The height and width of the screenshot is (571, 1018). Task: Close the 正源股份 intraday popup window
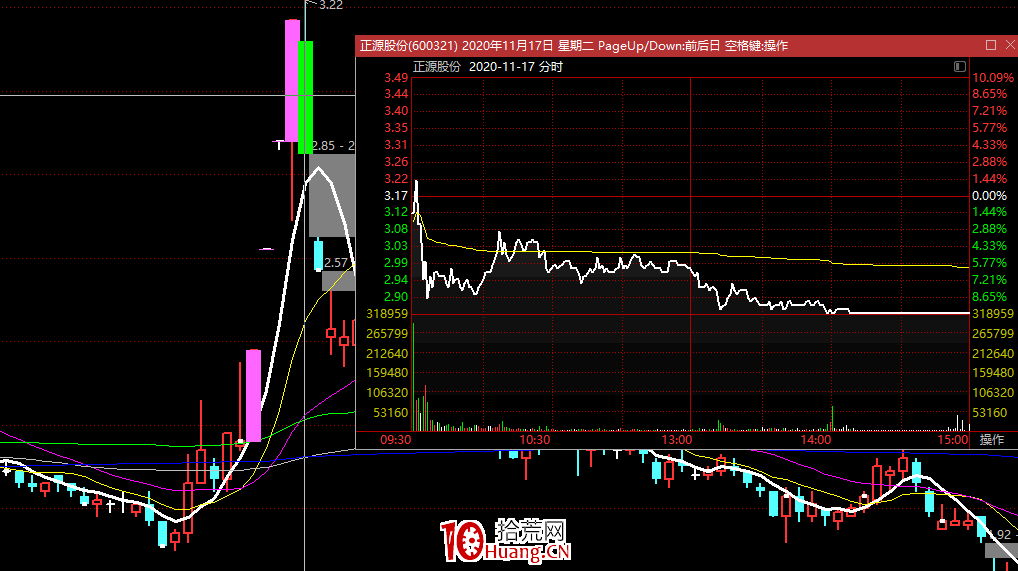(1010, 45)
